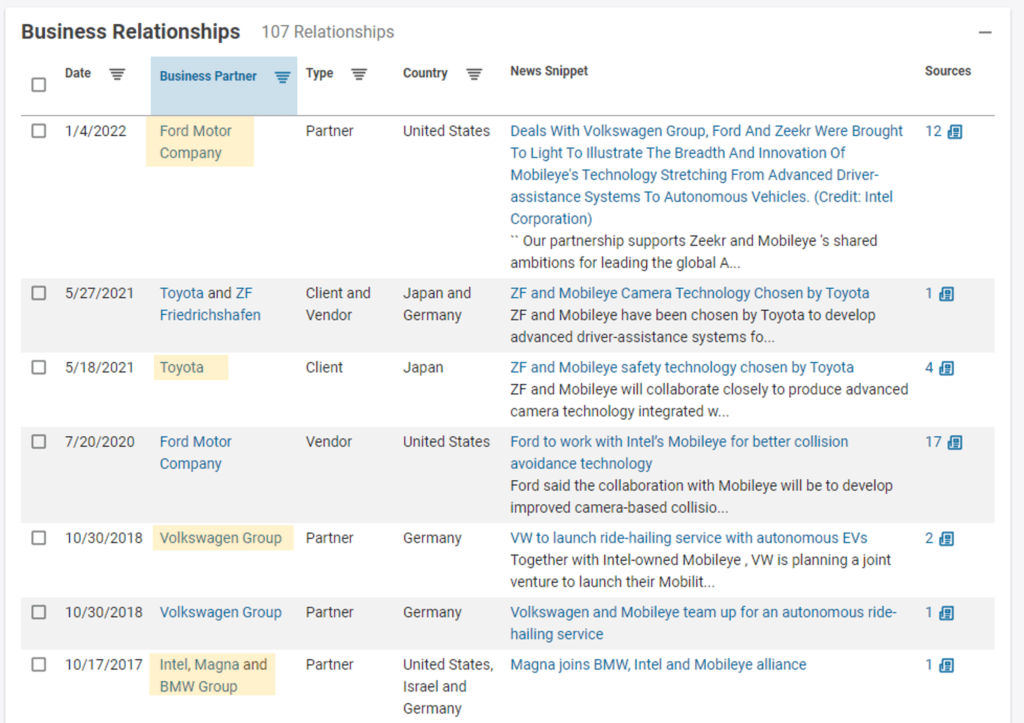Tick the checkbox for the 7/20/2020 Ford row

[39, 442]
